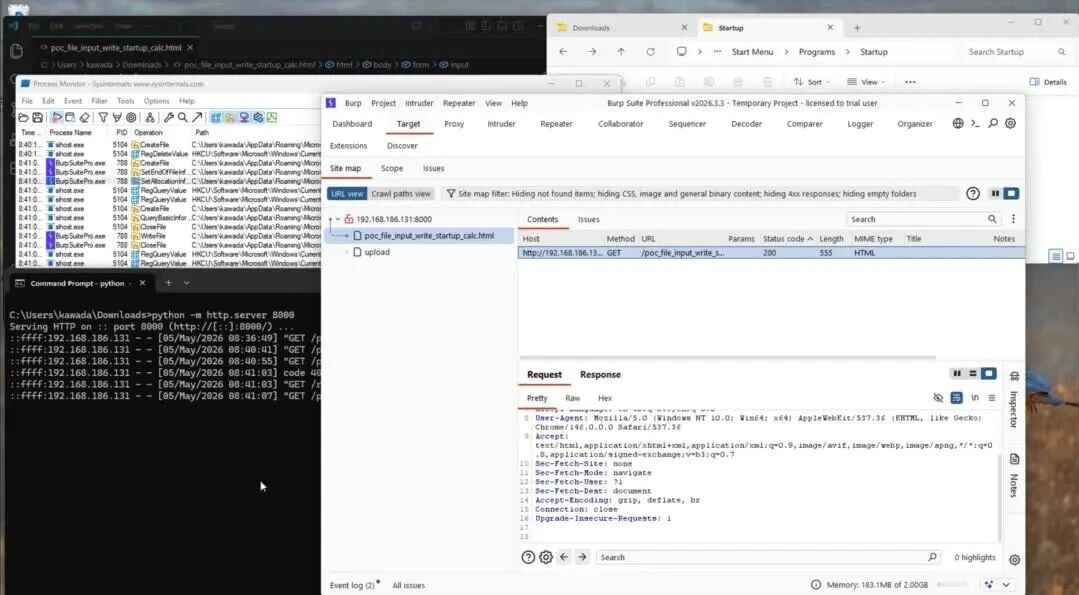Toggle Process Monitor Capture events button

point(56,118)
